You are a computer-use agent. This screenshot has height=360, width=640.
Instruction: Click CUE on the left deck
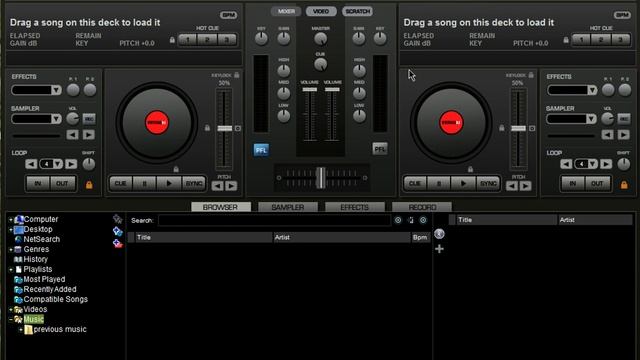121,184
